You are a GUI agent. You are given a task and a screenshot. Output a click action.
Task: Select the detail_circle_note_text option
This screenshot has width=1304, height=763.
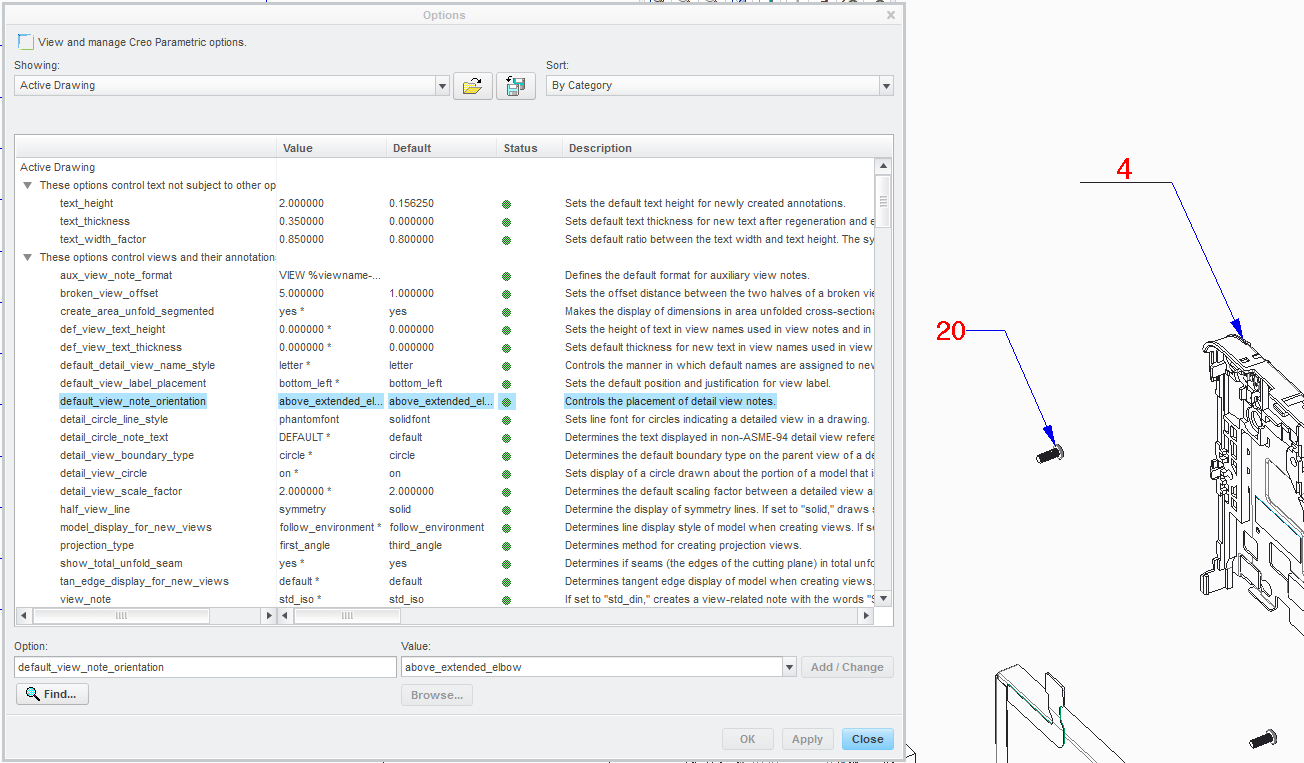[114, 438]
